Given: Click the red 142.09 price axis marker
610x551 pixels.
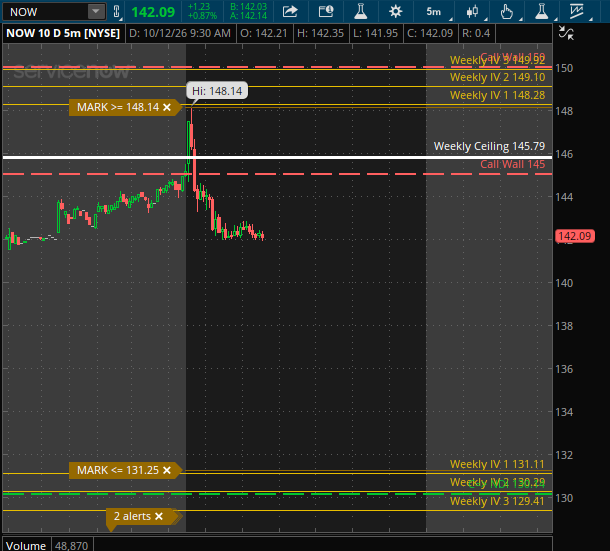Looking at the screenshot, I should (x=575, y=236).
